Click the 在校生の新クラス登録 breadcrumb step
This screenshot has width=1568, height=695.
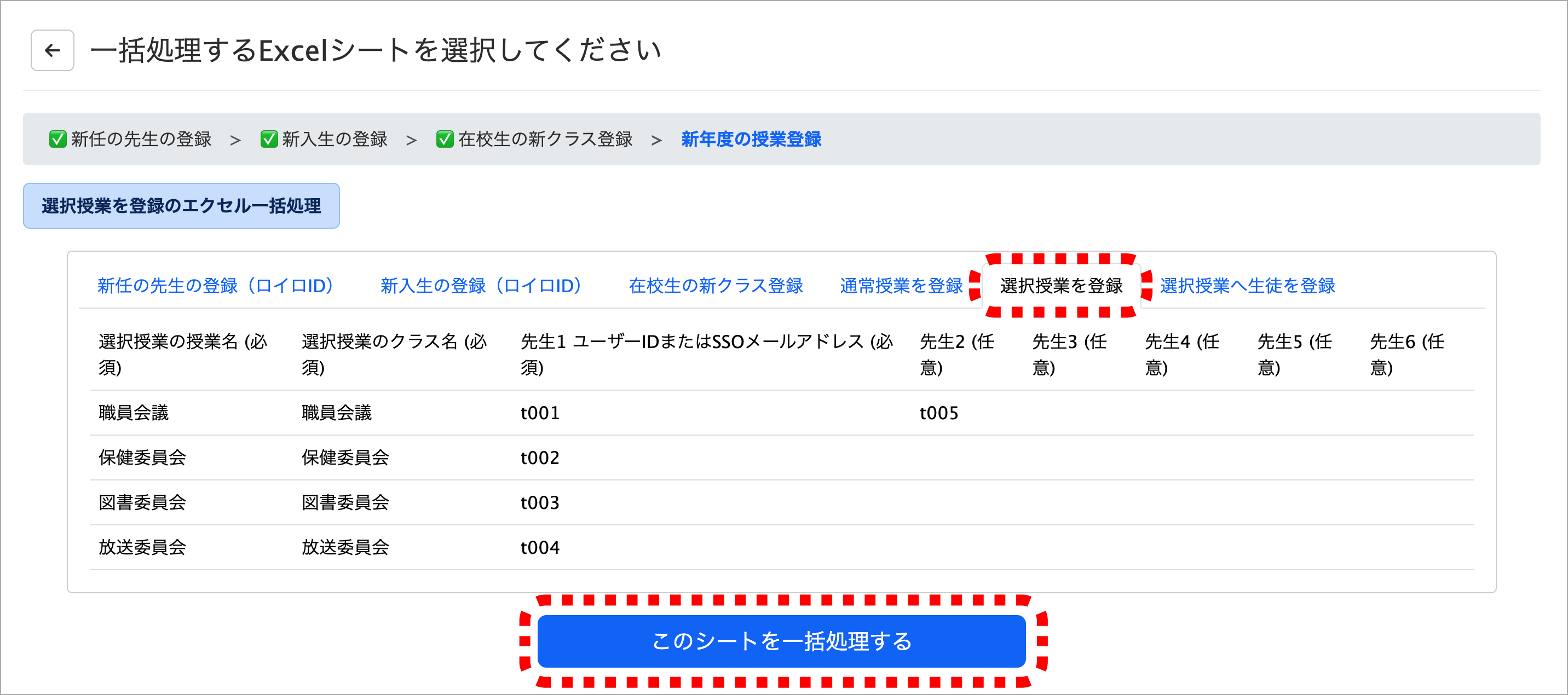coord(545,140)
